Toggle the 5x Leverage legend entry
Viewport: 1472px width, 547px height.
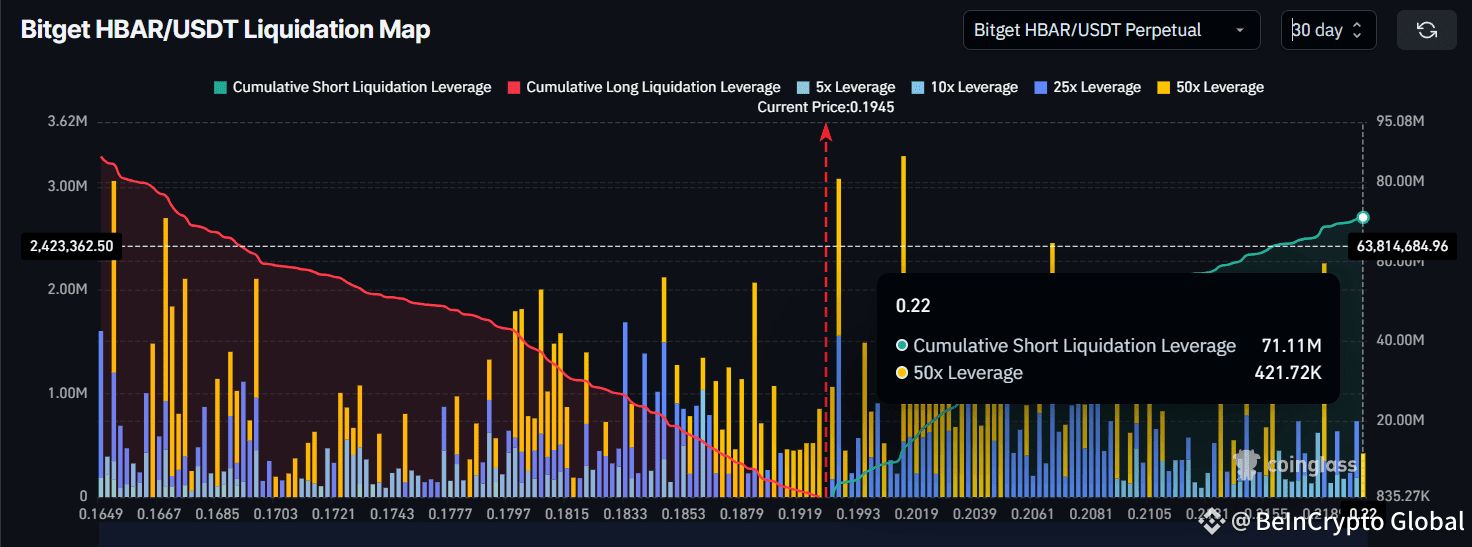[x=846, y=87]
